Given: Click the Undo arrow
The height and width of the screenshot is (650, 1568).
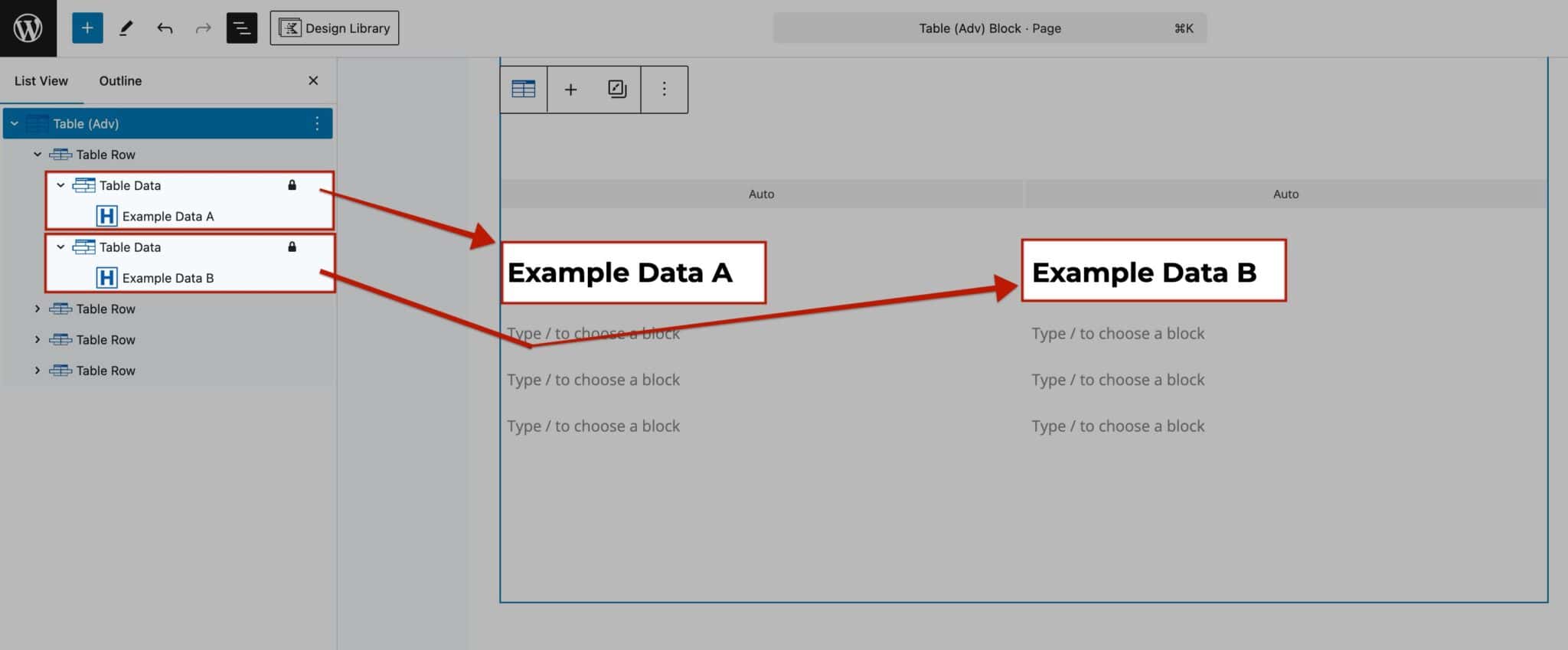Looking at the screenshot, I should tap(165, 28).
